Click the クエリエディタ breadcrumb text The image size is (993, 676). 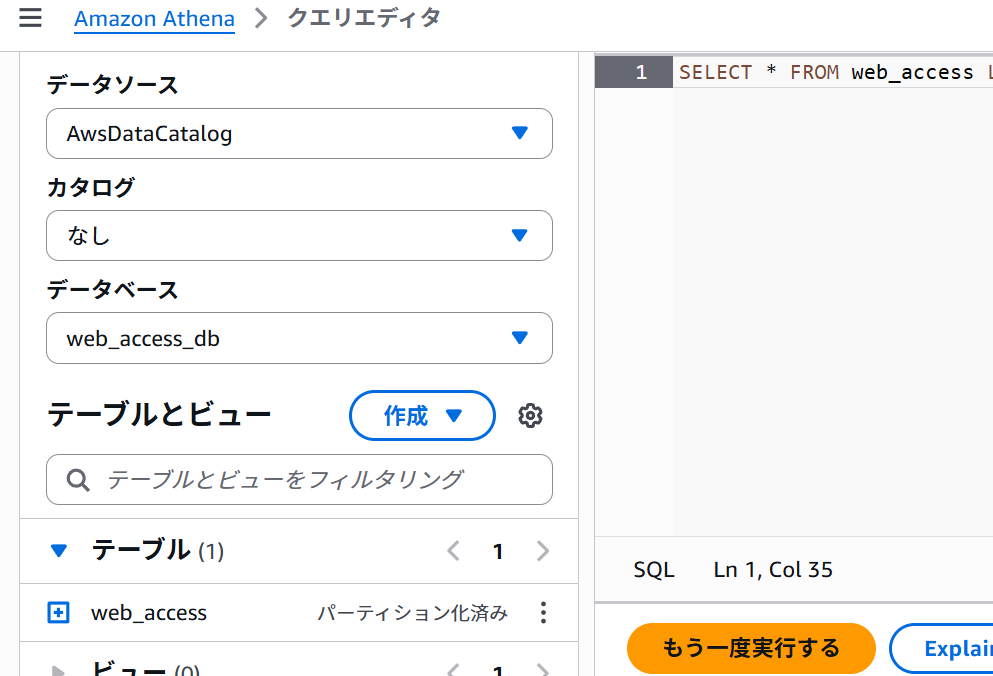tap(364, 18)
